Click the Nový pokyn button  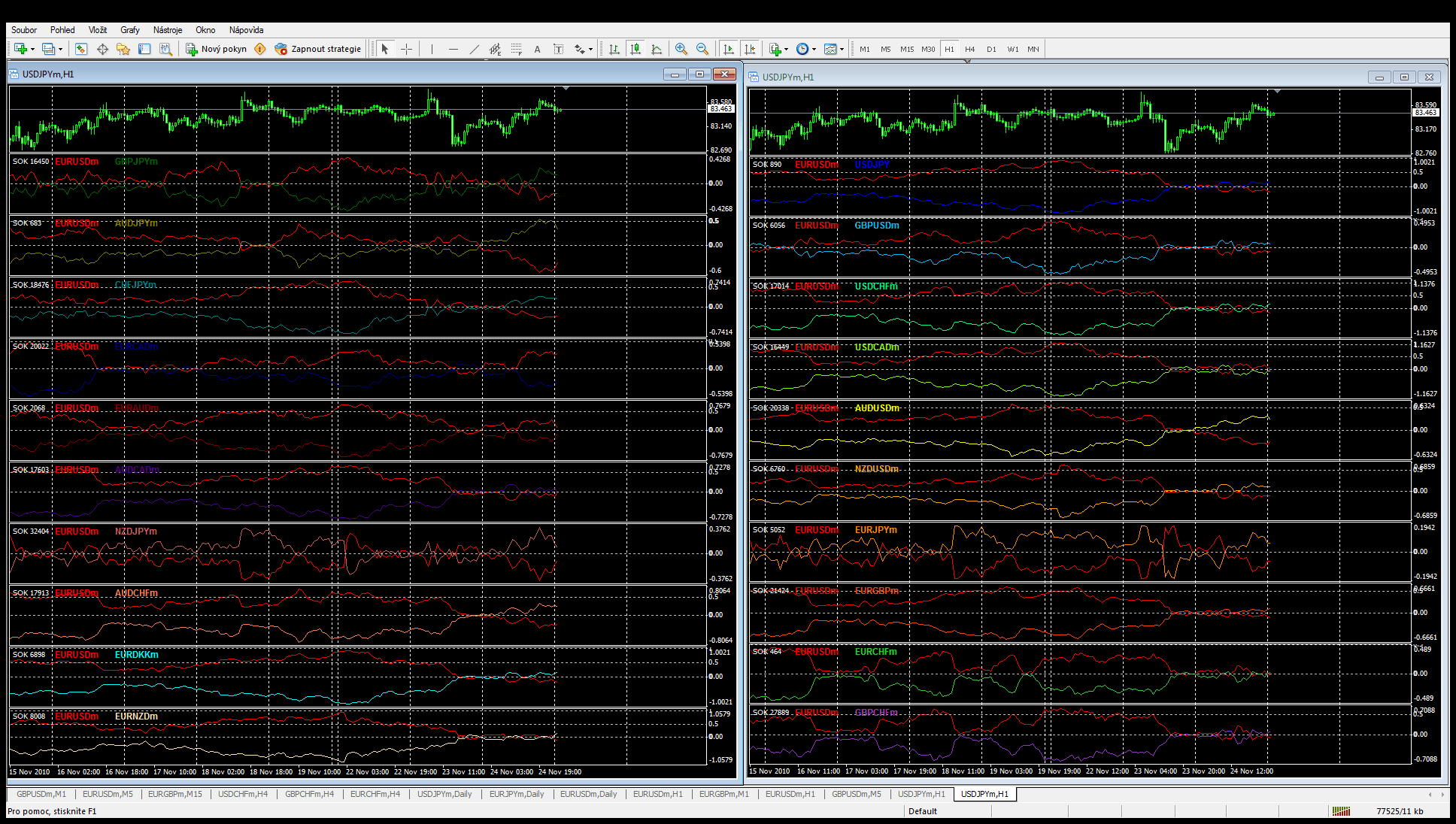(x=217, y=49)
